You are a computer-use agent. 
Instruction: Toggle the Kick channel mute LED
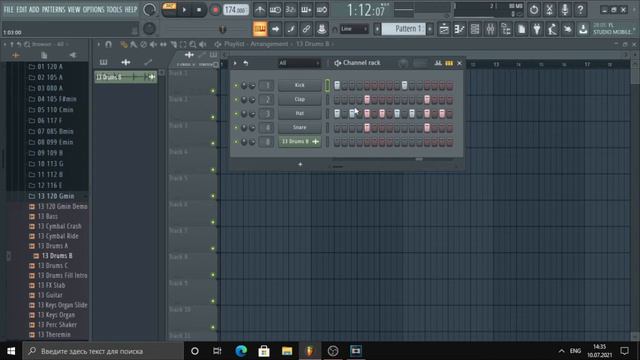tap(236, 85)
